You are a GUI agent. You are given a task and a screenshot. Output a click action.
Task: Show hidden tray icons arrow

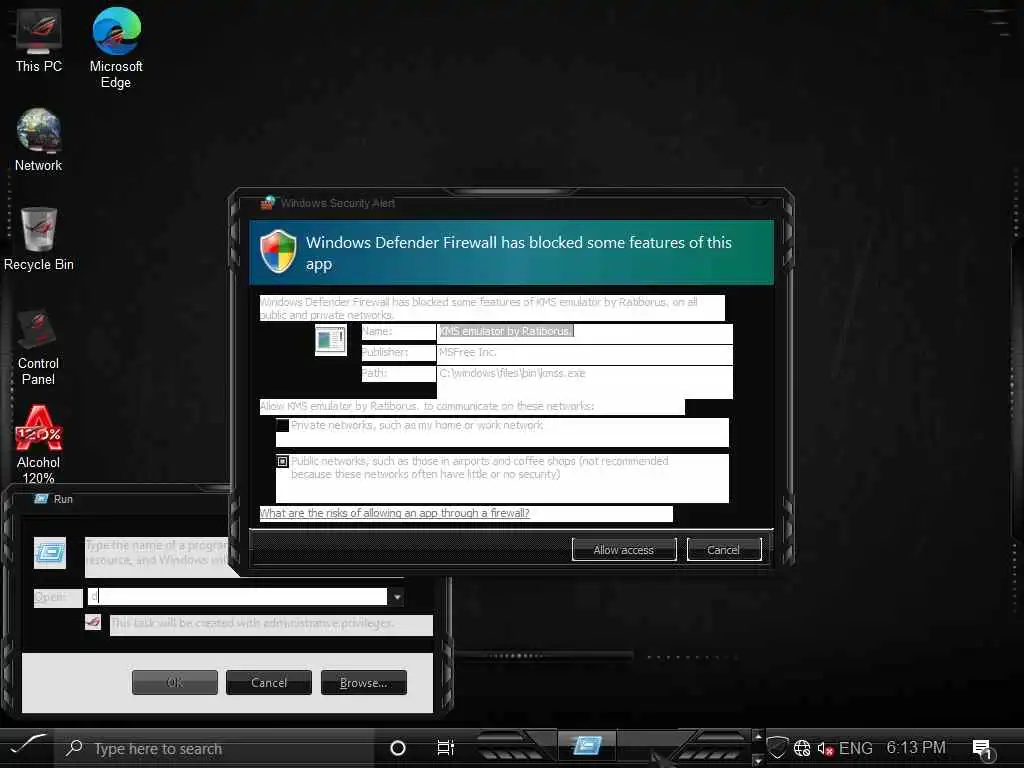point(758,736)
